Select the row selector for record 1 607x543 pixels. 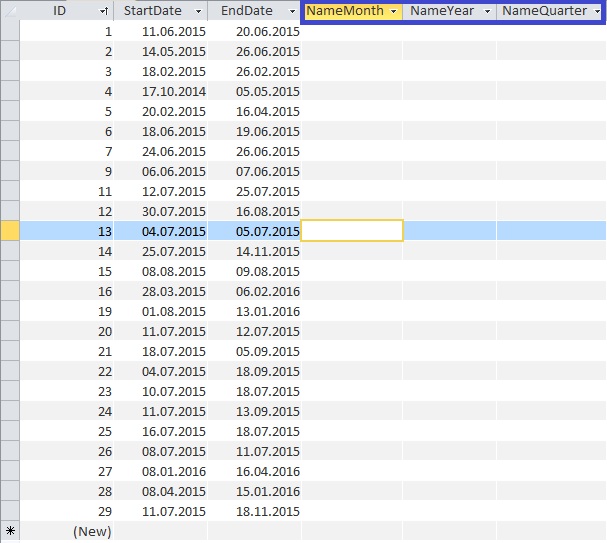coord(10,31)
